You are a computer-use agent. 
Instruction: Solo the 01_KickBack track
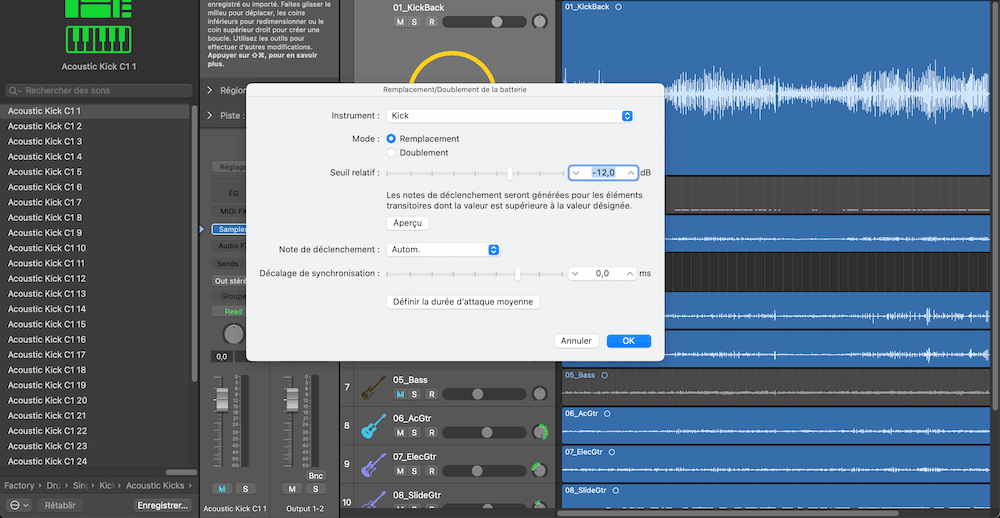click(x=415, y=22)
